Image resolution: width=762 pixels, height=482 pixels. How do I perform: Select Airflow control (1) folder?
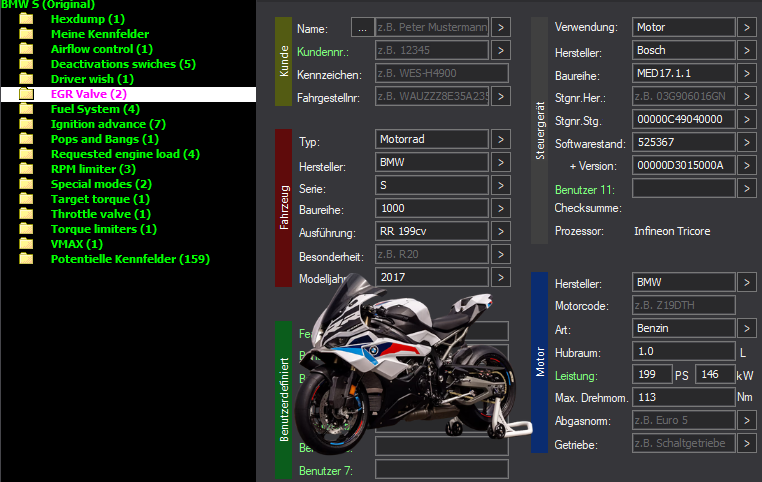[x=102, y=49]
